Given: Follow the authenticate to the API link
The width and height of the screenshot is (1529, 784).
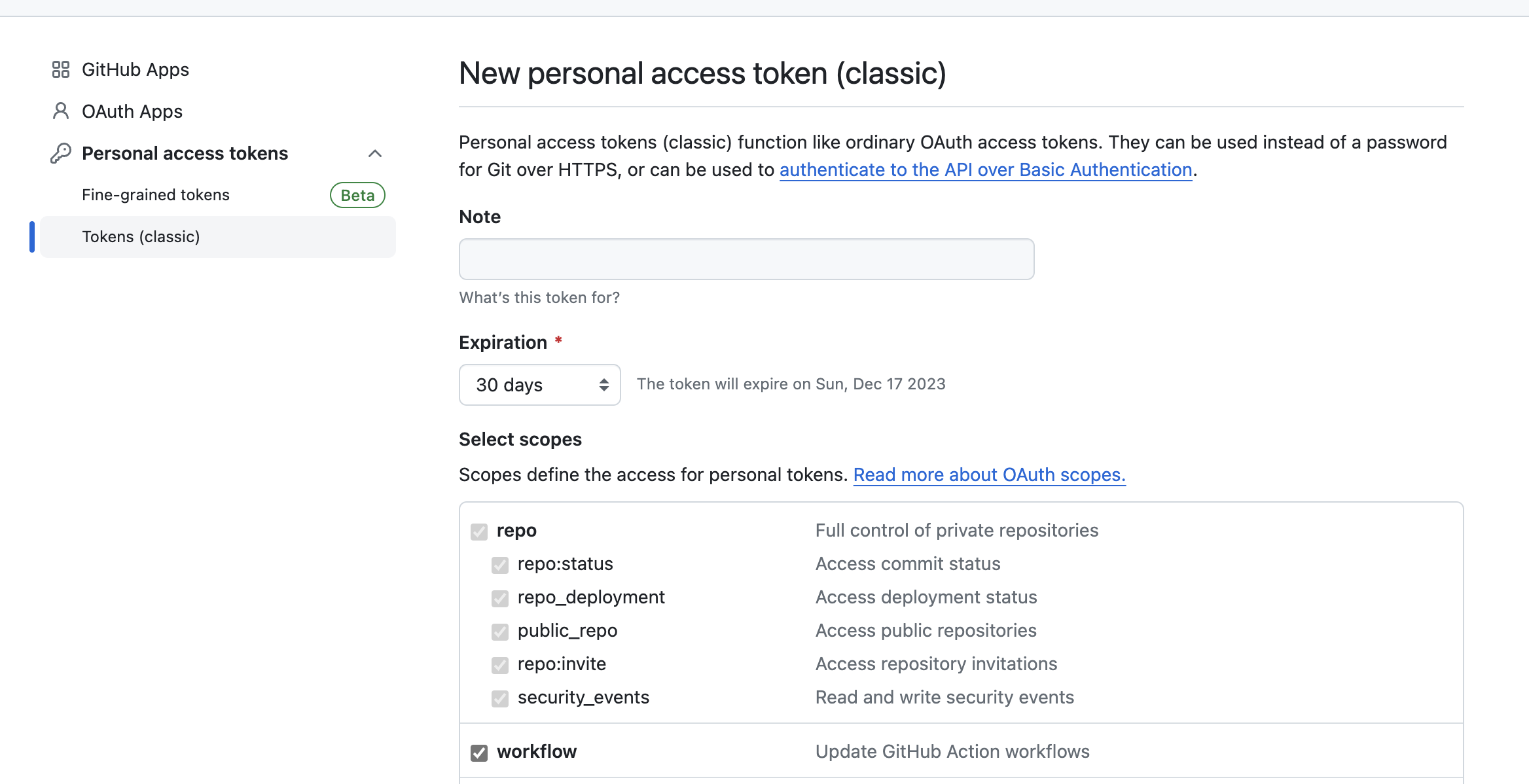Looking at the screenshot, I should (x=986, y=170).
